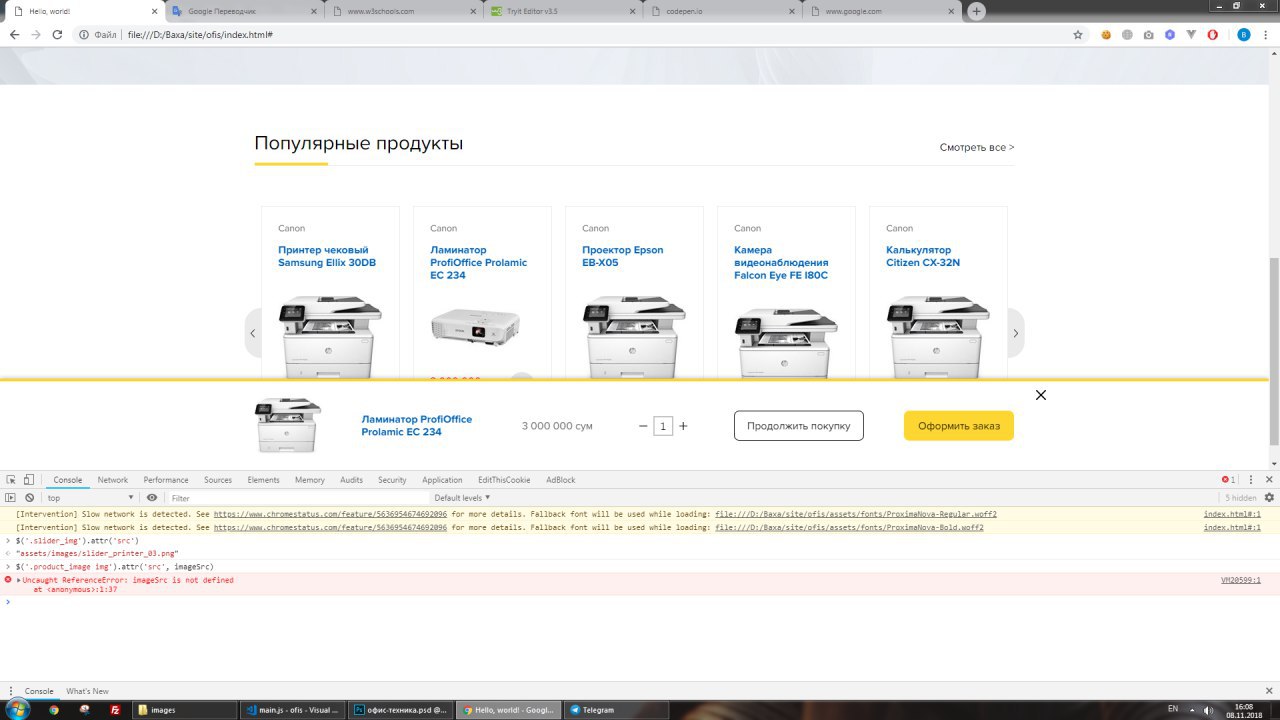Viewport: 1280px width, 720px height.
Task: Switch to the codepen.io browser tab
Action: click(x=720, y=11)
